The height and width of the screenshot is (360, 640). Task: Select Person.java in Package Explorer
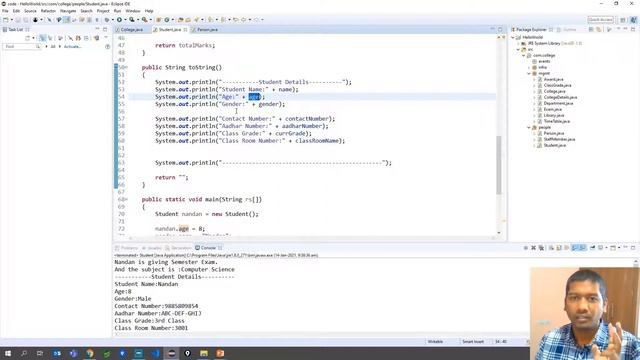pos(553,133)
